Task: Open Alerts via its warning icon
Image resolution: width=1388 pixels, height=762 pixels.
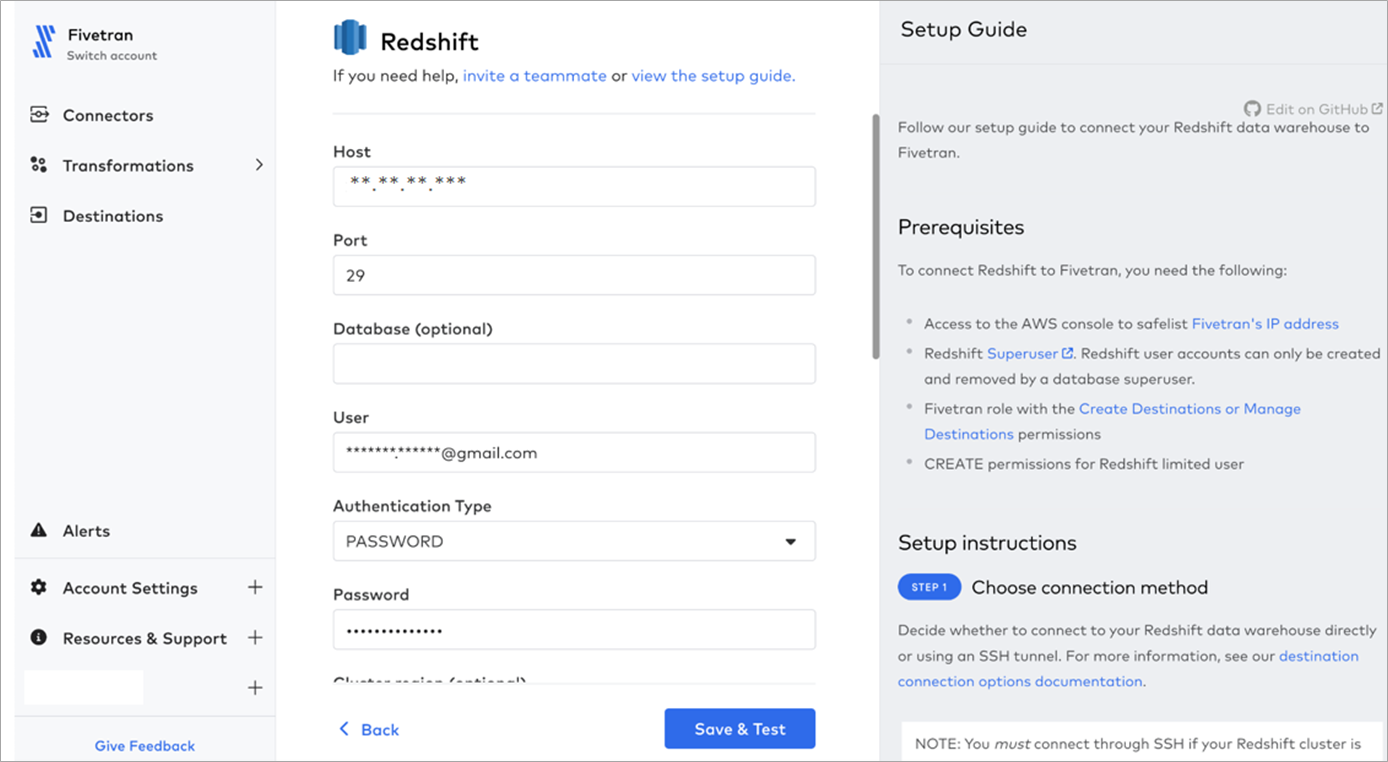Action: coord(37,530)
